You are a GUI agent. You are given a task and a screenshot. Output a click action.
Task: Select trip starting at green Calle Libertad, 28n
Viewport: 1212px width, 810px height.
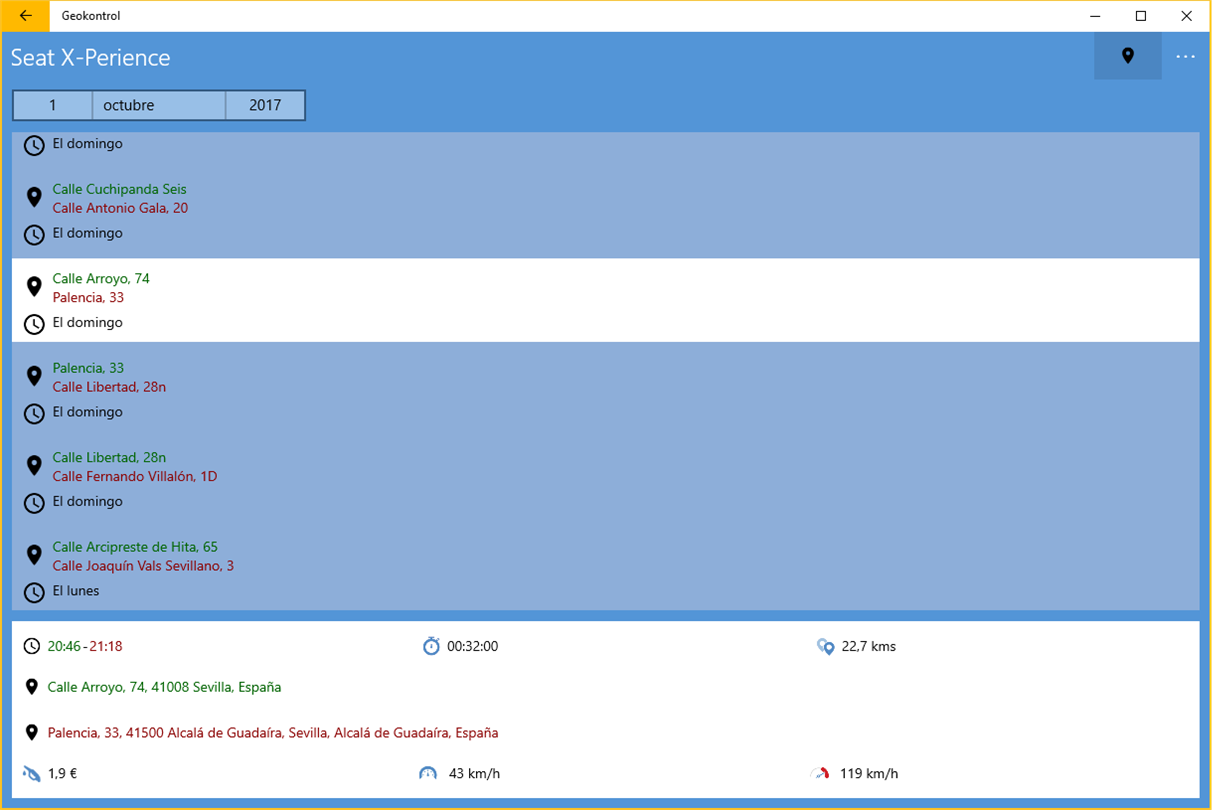(x=109, y=457)
